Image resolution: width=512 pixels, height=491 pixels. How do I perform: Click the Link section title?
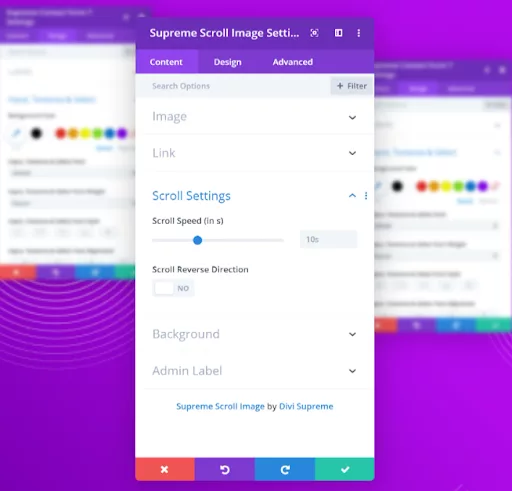164,153
